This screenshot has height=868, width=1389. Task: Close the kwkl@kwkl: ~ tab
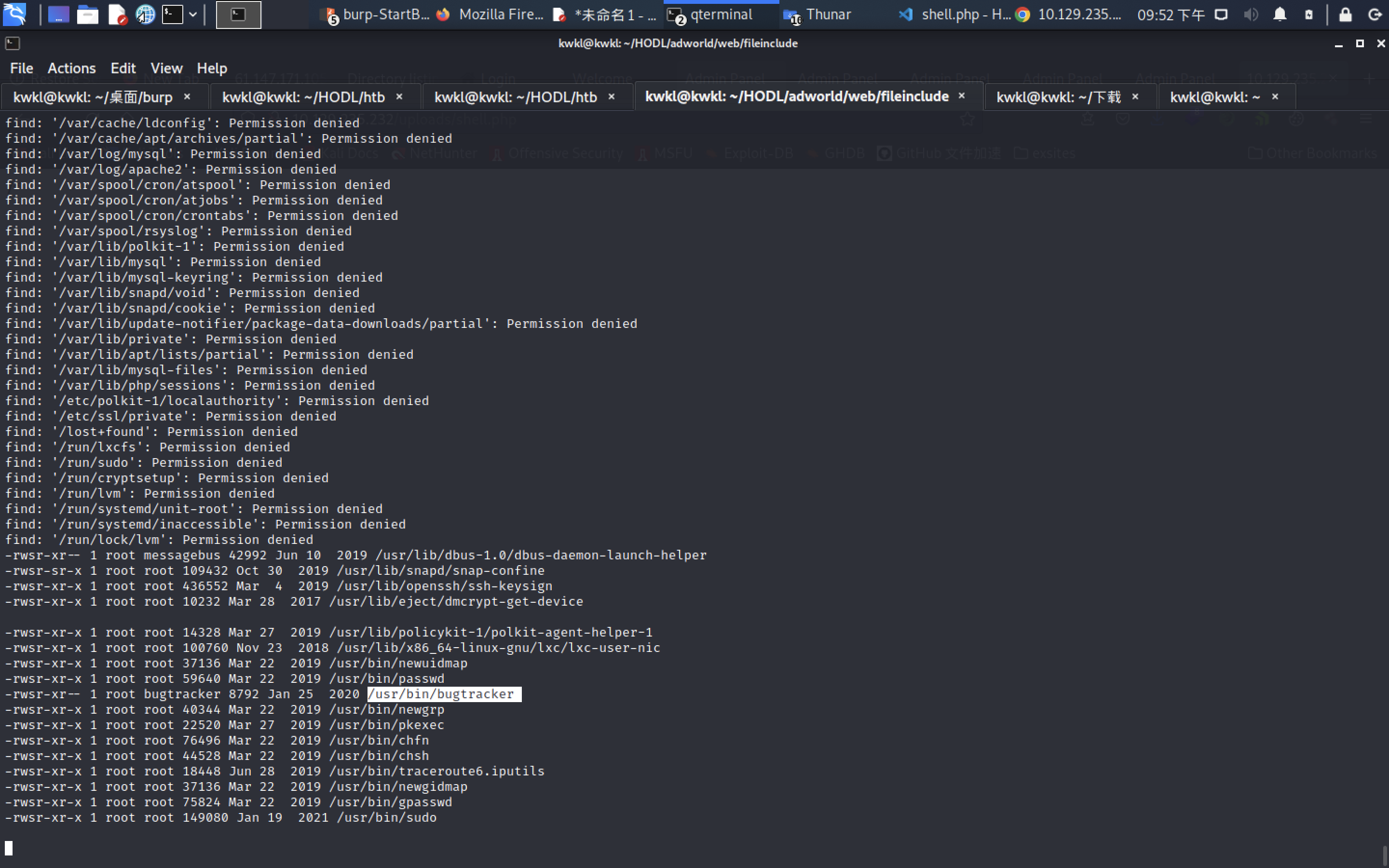pyautogui.click(x=1275, y=97)
